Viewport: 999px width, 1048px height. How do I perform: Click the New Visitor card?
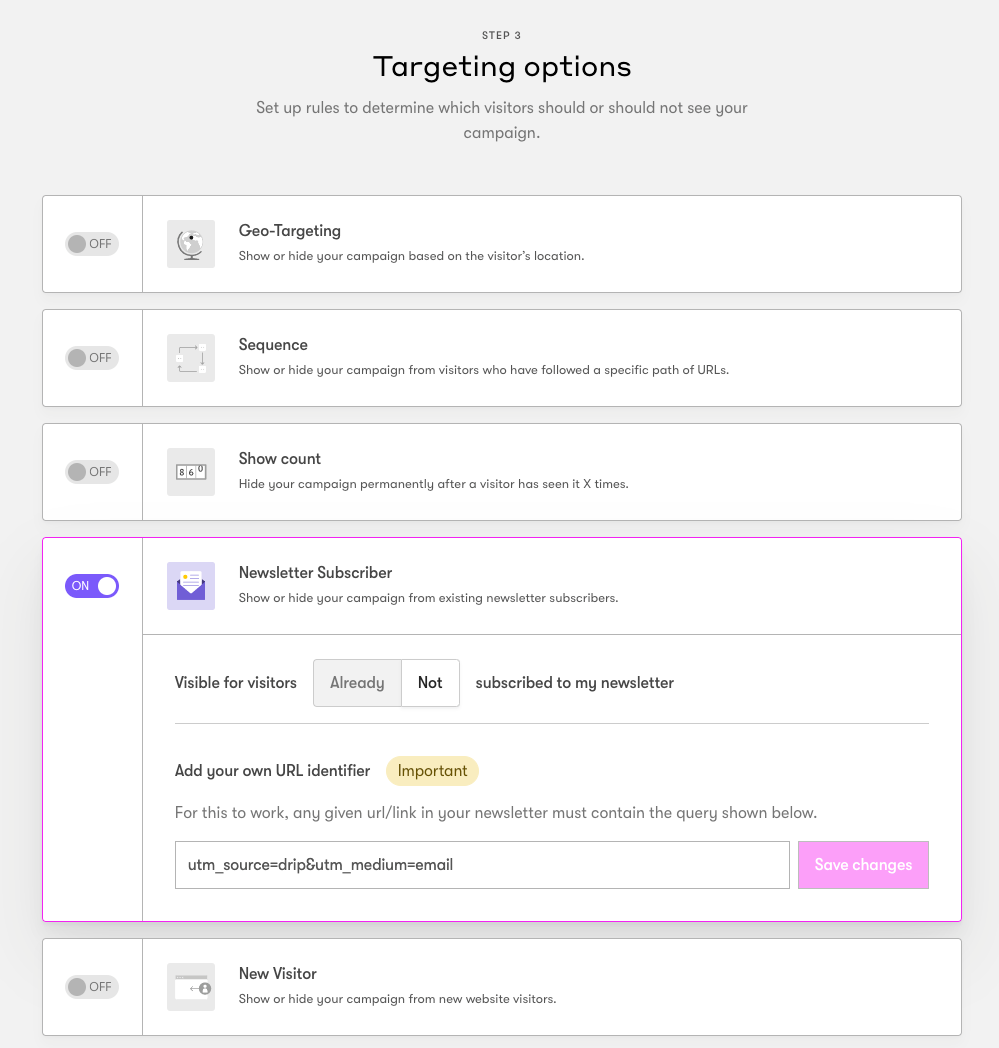pyautogui.click(x=550, y=986)
